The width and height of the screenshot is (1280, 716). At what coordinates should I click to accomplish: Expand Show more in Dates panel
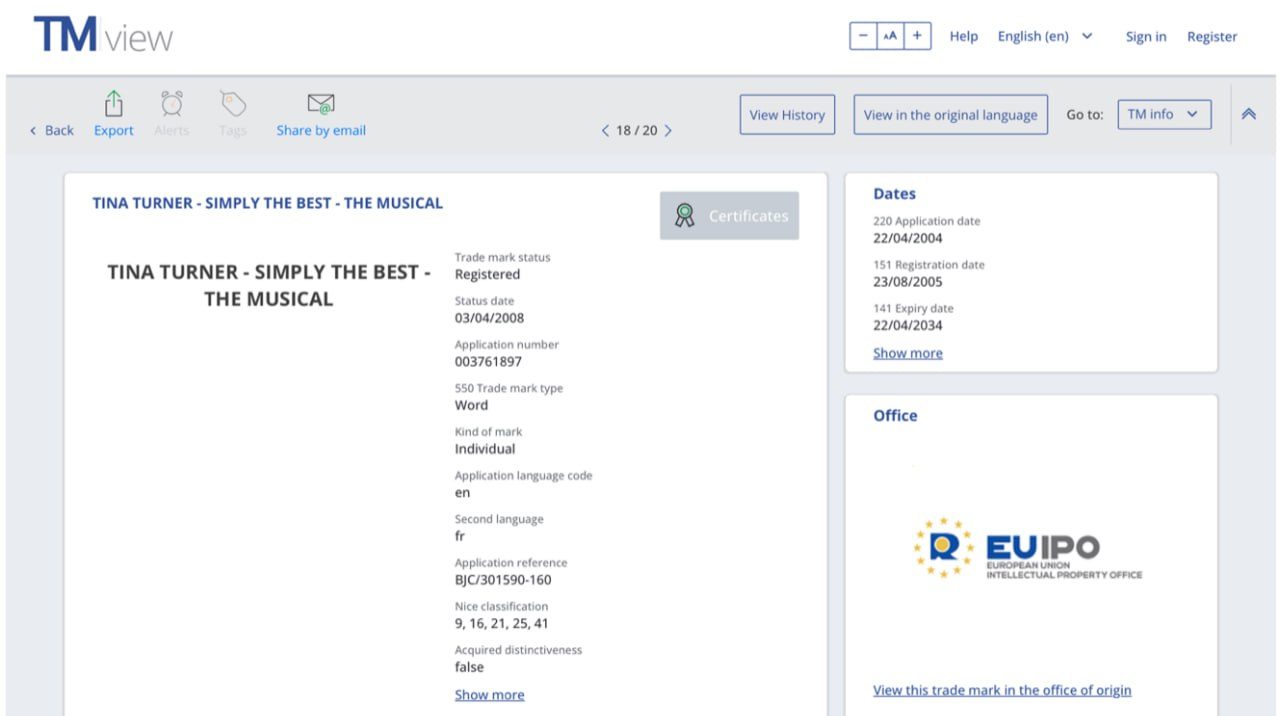point(907,353)
